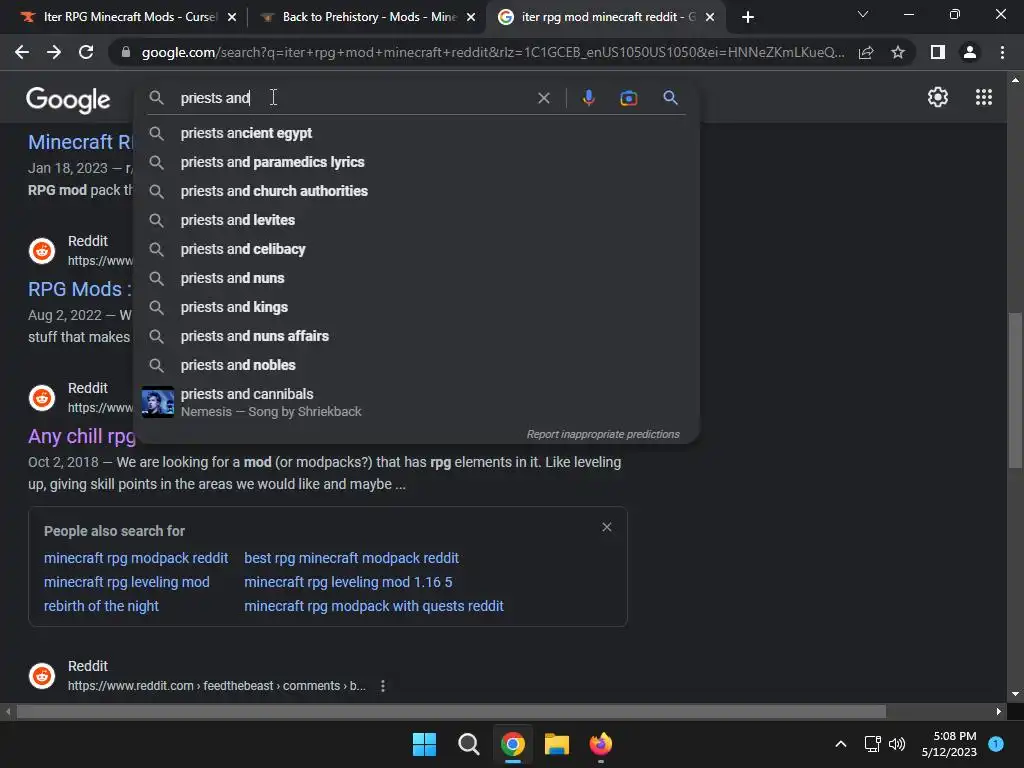The height and width of the screenshot is (768, 1024).
Task: Click the horizontal page scrollbar
Action: pos(451,711)
